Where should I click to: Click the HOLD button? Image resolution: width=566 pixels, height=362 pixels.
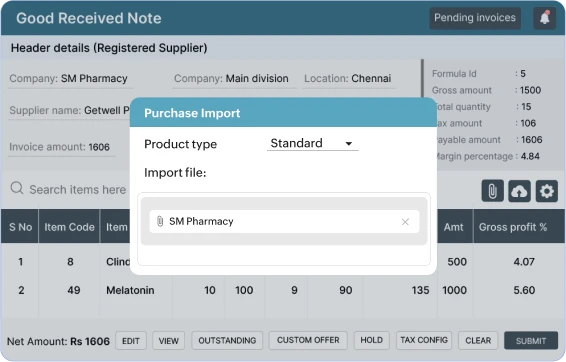(x=371, y=340)
